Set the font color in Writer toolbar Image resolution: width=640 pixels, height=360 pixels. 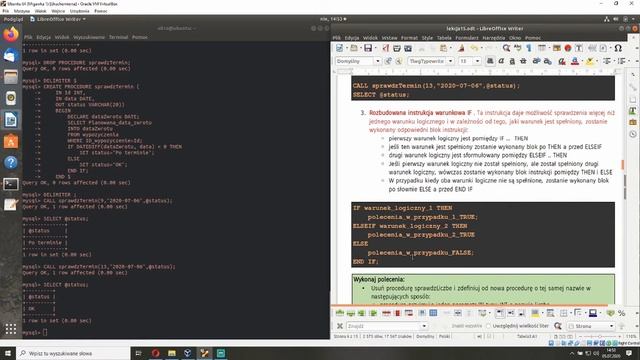(x=575, y=61)
